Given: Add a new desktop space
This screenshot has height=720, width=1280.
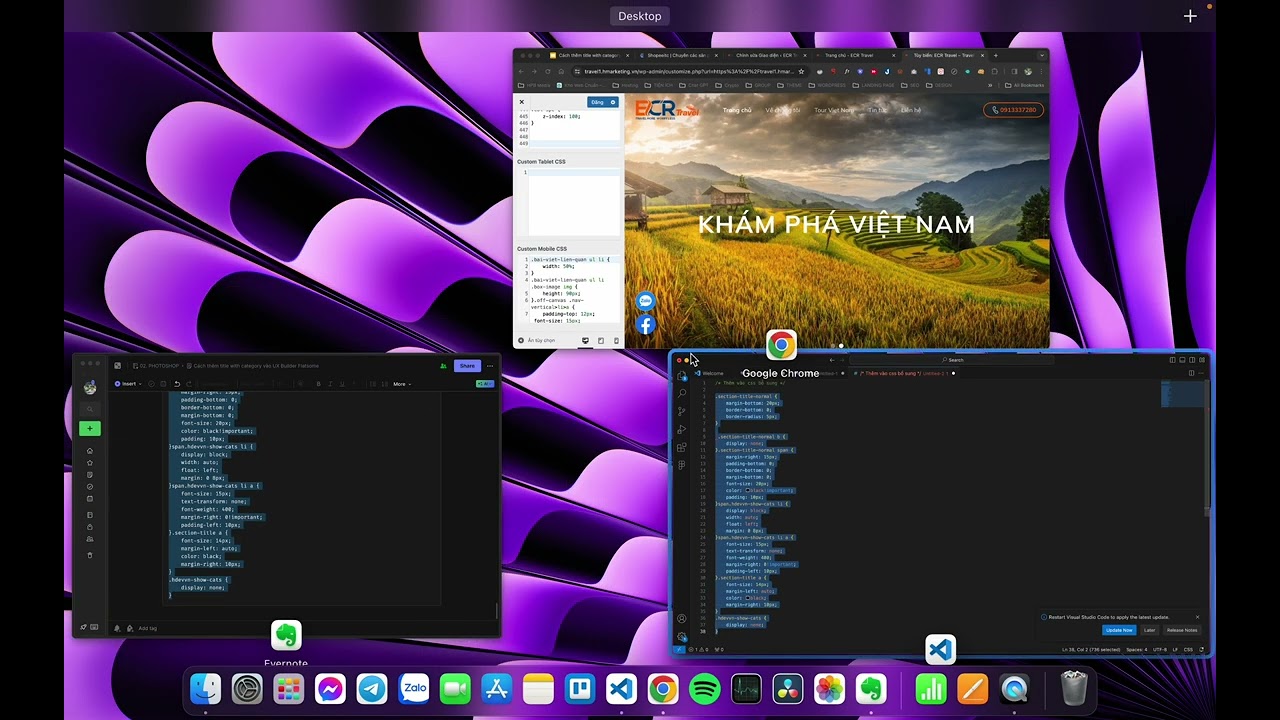Looking at the screenshot, I should (x=1190, y=16).
